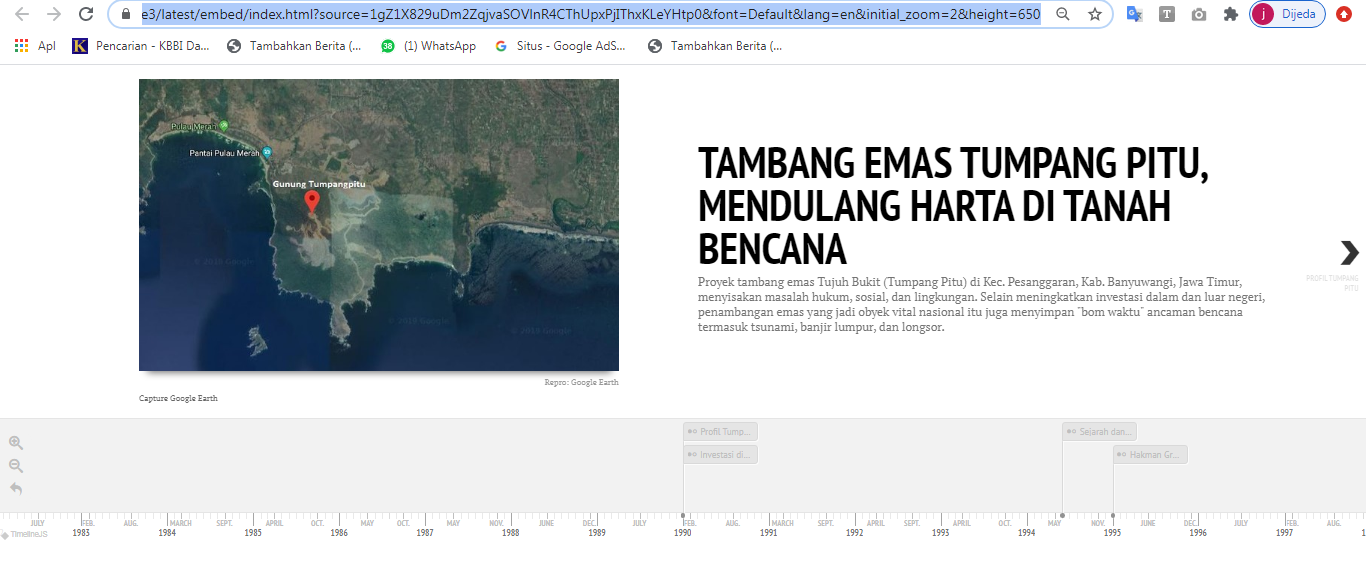The width and height of the screenshot is (1366, 567).
Task: Open WhatsApp bookmark
Action: [429, 46]
